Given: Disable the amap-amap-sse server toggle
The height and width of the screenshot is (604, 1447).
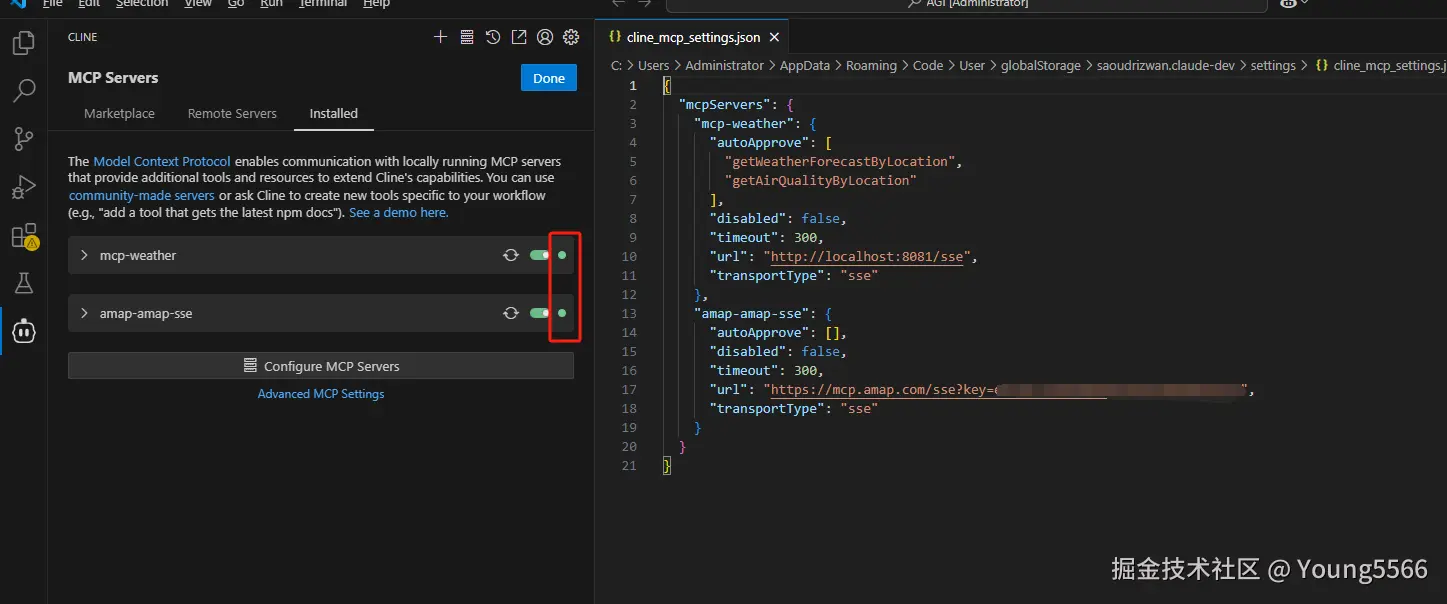Looking at the screenshot, I should (x=540, y=313).
